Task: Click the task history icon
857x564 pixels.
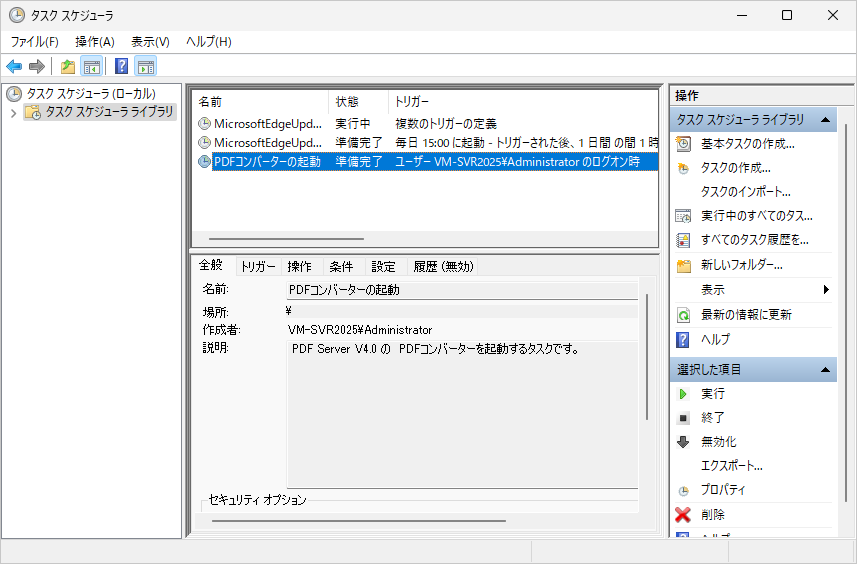Action: pos(683,240)
